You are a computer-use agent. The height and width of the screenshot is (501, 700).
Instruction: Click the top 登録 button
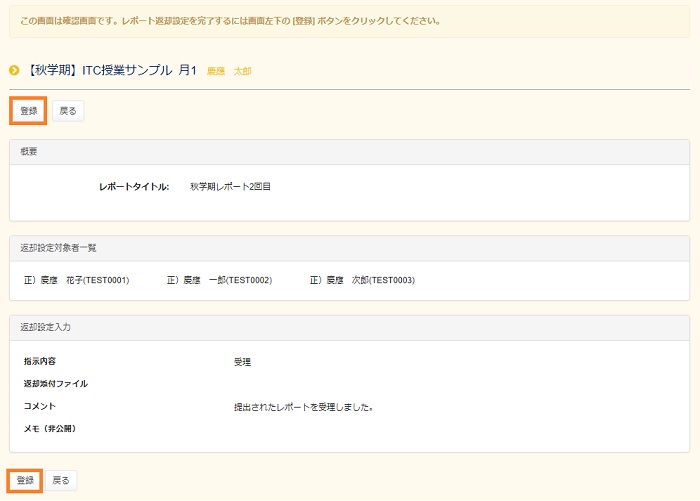click(29, 110)
